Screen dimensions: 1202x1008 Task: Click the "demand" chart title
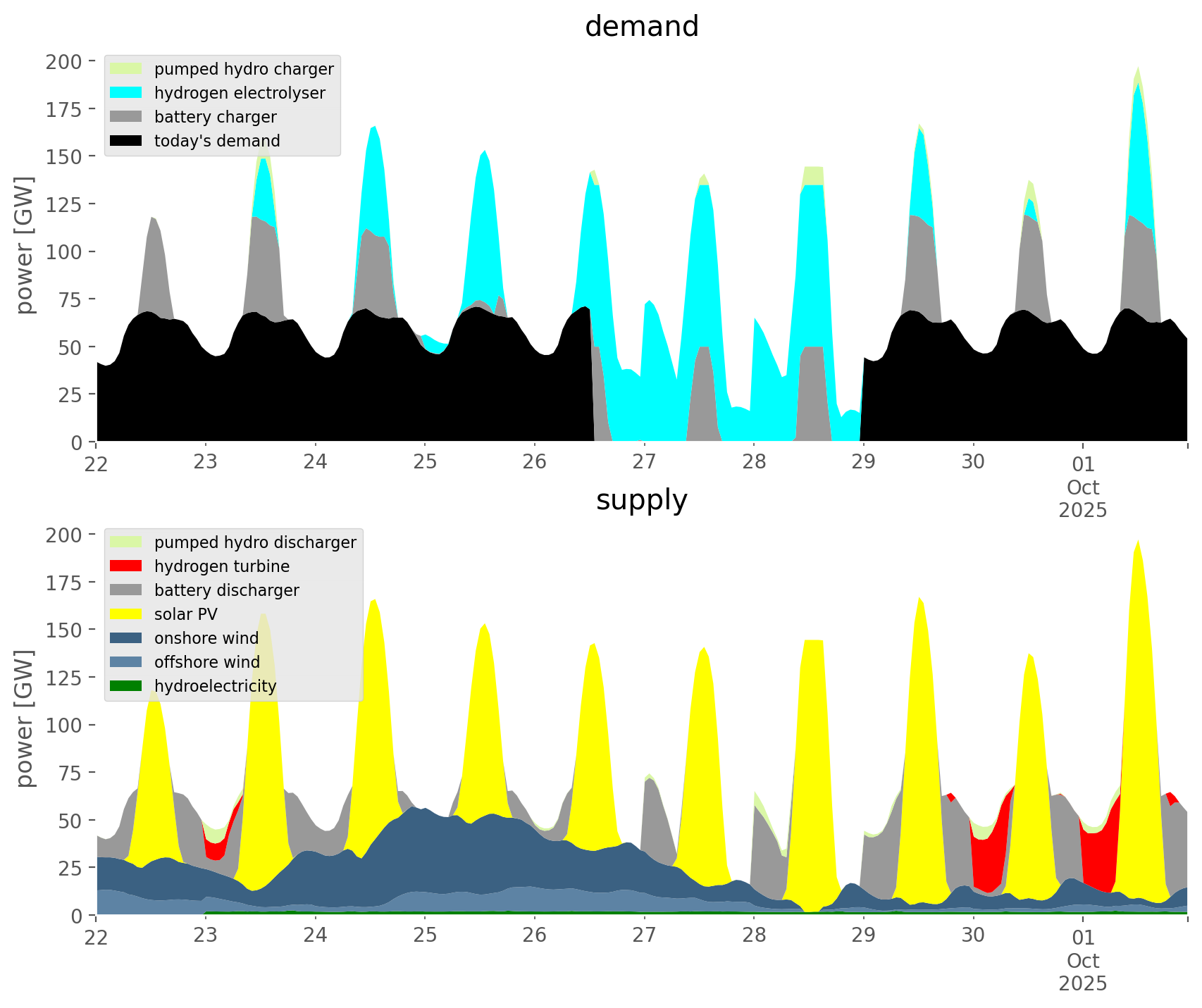(641, 27)
